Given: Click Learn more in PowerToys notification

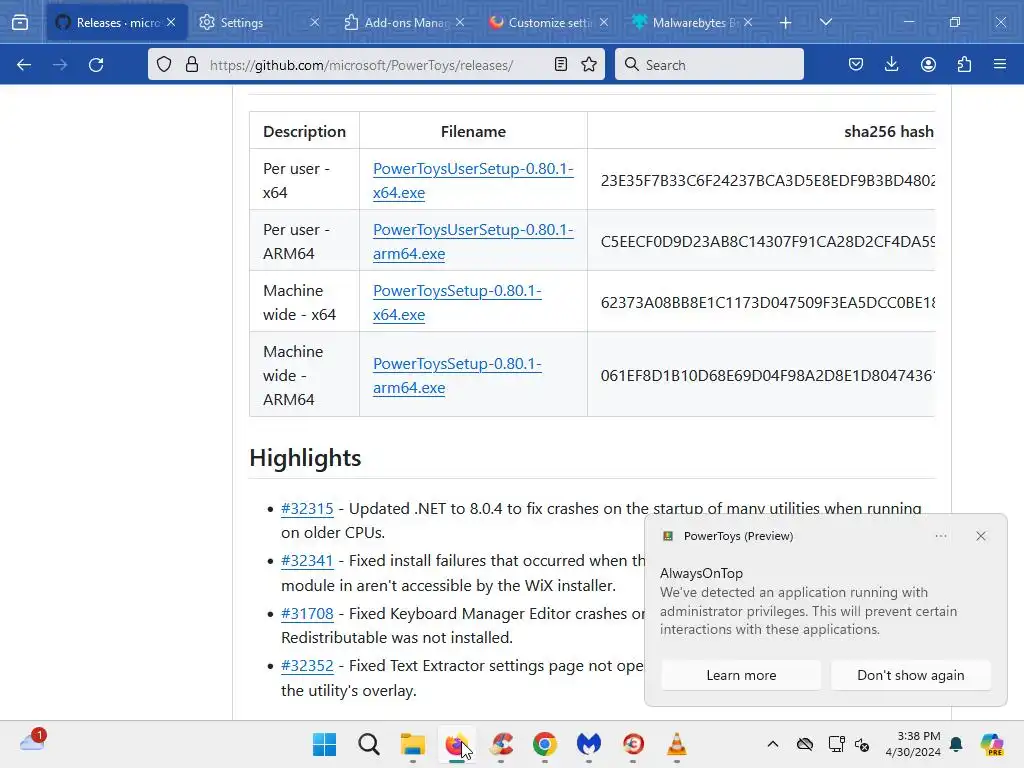Looking at the screenshot, I should point(741,675).
